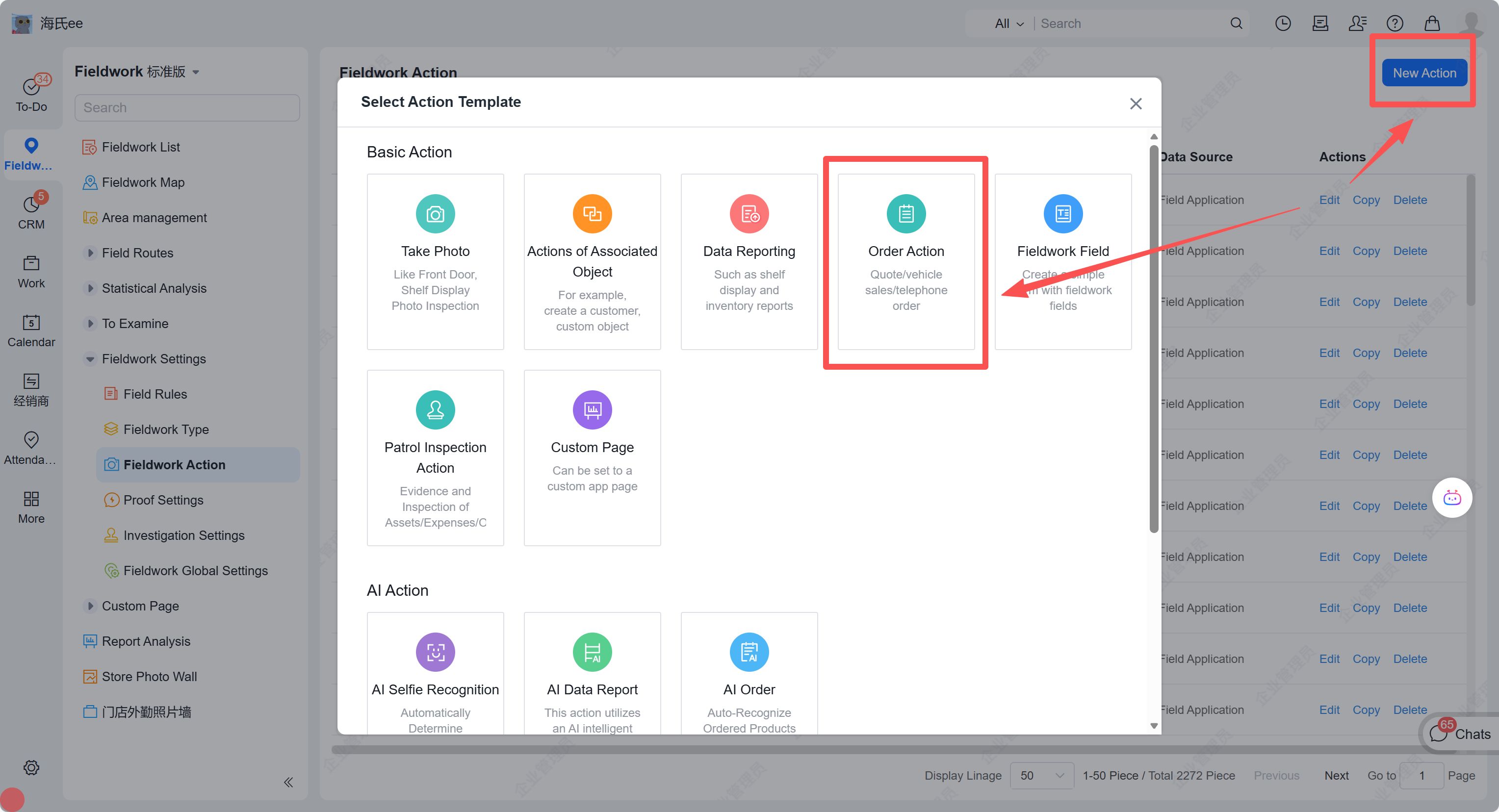
Task: Open the AI assistant robot icon
Action: (1451, 498)
